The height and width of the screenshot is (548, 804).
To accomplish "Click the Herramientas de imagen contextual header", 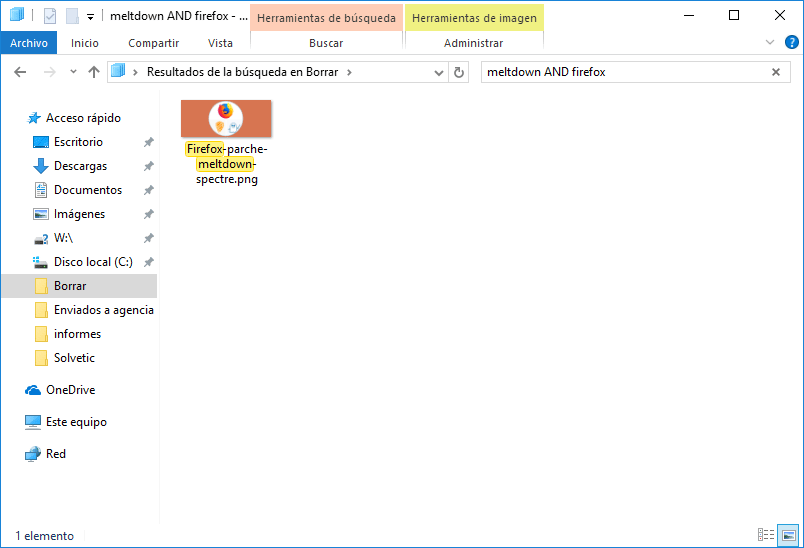I will (474, 18).
